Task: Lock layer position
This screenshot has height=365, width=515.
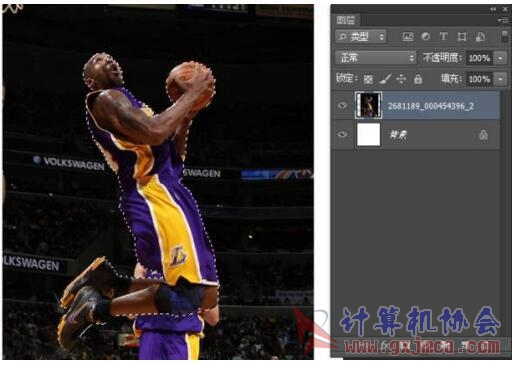Action: [x=401, y=79]
